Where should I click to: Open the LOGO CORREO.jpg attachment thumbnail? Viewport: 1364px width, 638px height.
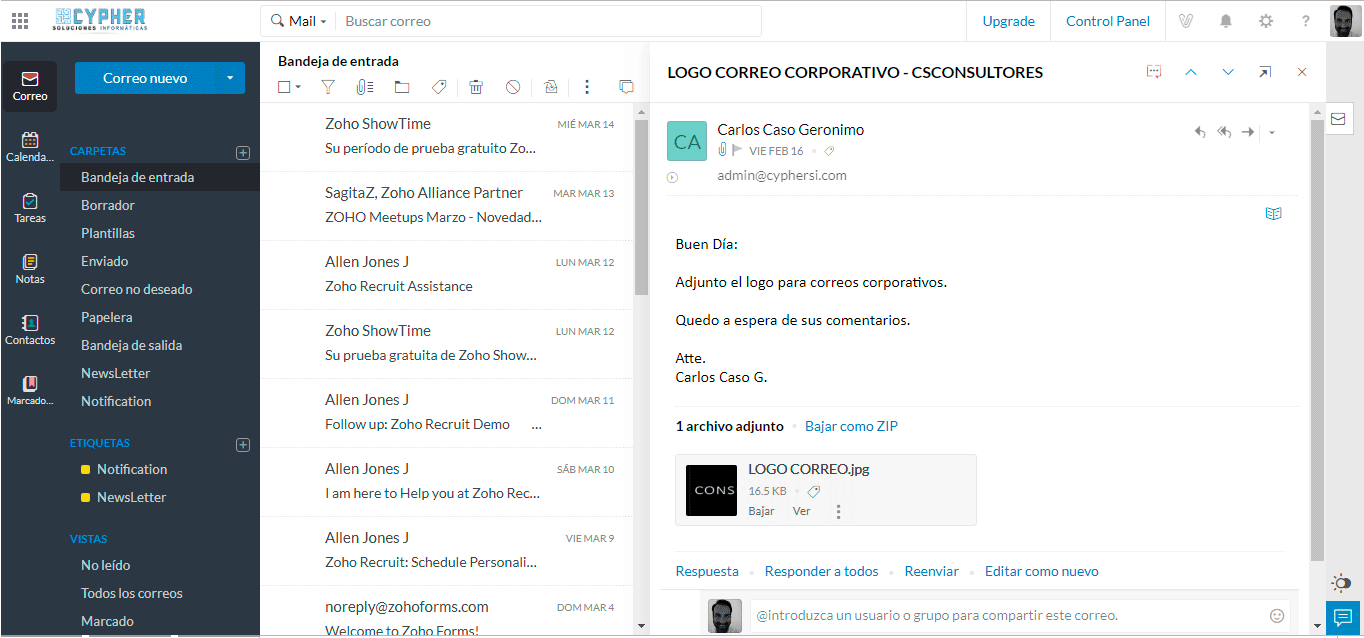(711, 490)
